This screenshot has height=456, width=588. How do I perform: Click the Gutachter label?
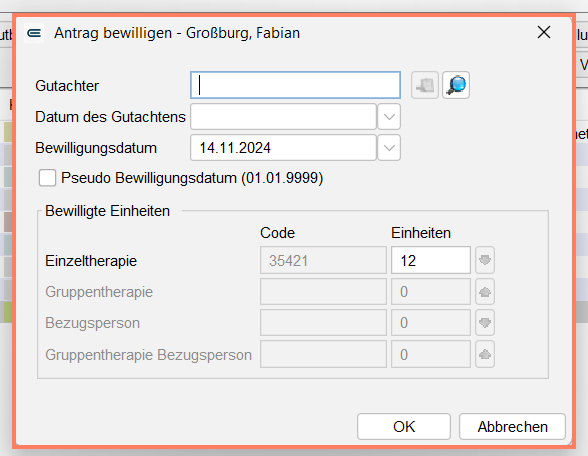tap(67, 86)
